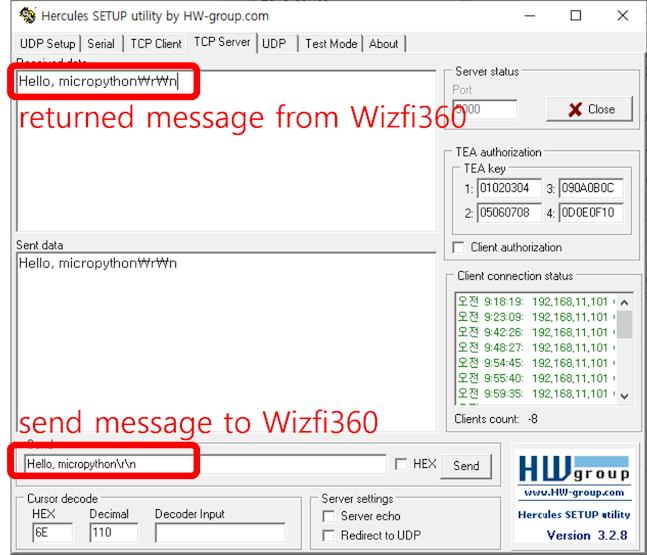Select the 9:42:26 connection entry
The width and height of the screenshot is (647, 555).
pos(536,333)
